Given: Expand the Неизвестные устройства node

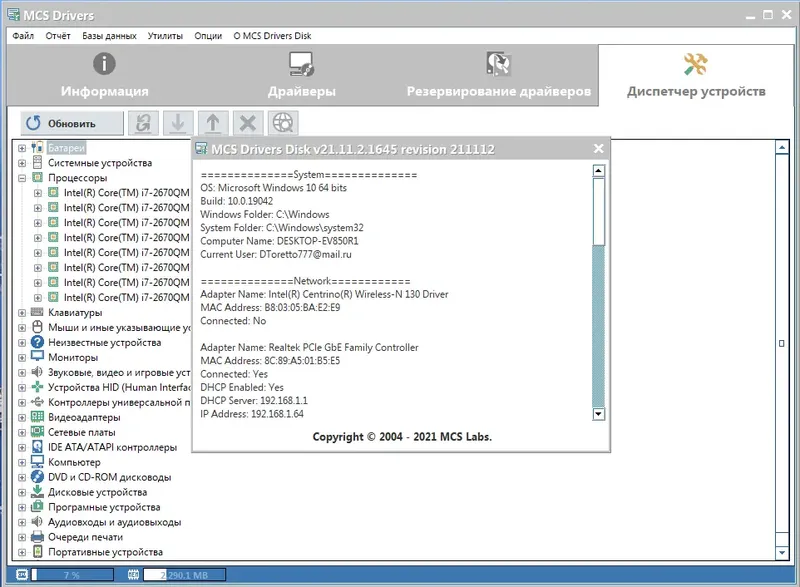Looking at the screenshot, I should click(22, 343).
